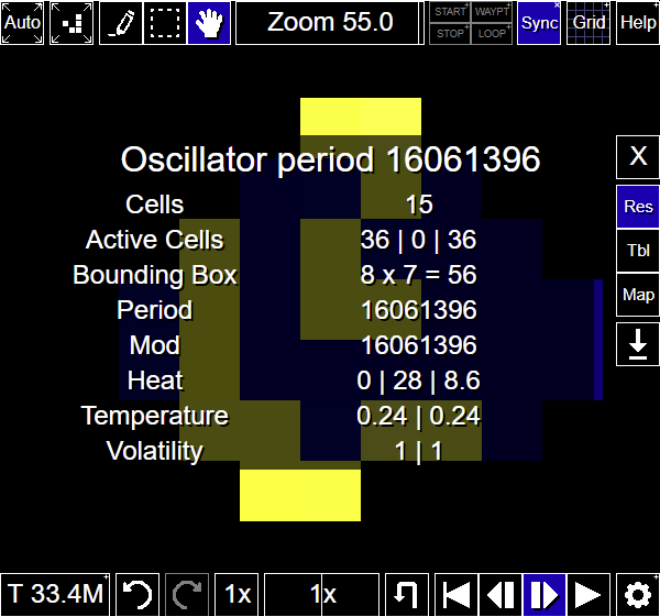Click the START button
The height and width of the screenshot is (616, 660).
pyautogui.click(x=450, y=12)
